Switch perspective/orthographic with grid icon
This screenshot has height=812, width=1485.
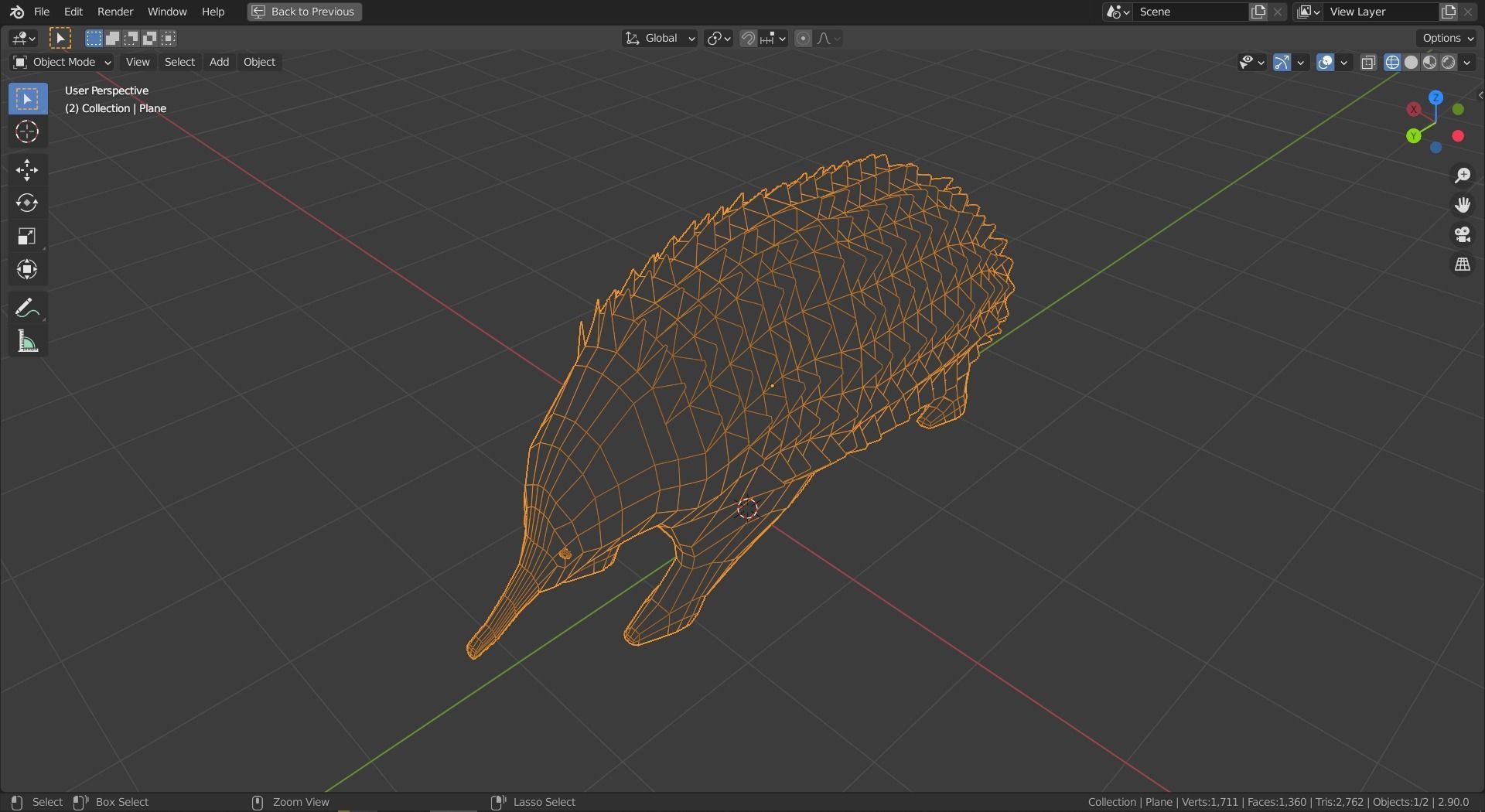click(x=1463, y=264)
